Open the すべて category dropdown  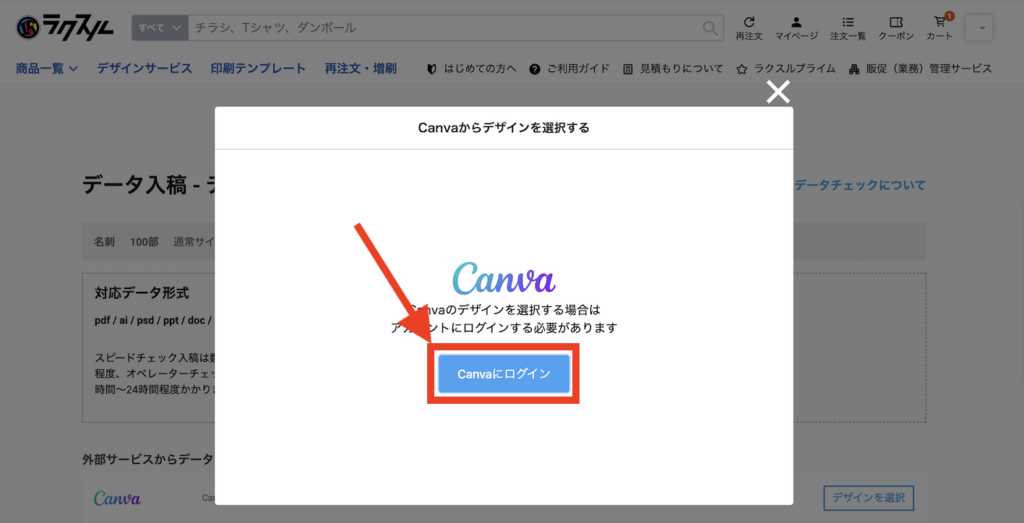(160, 27)
